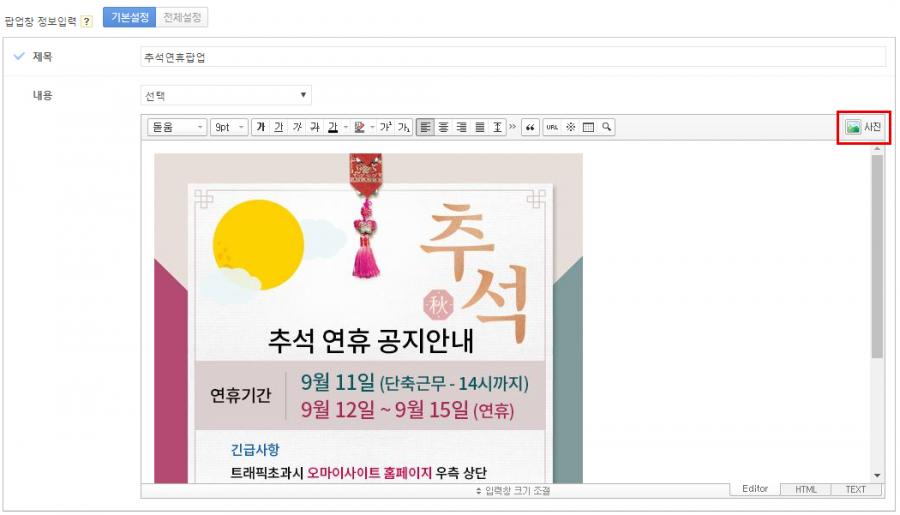The width and height of the screenshot is (900, 515).
Task: Switch editor to HTML mode
Action: tap(806, 490)
